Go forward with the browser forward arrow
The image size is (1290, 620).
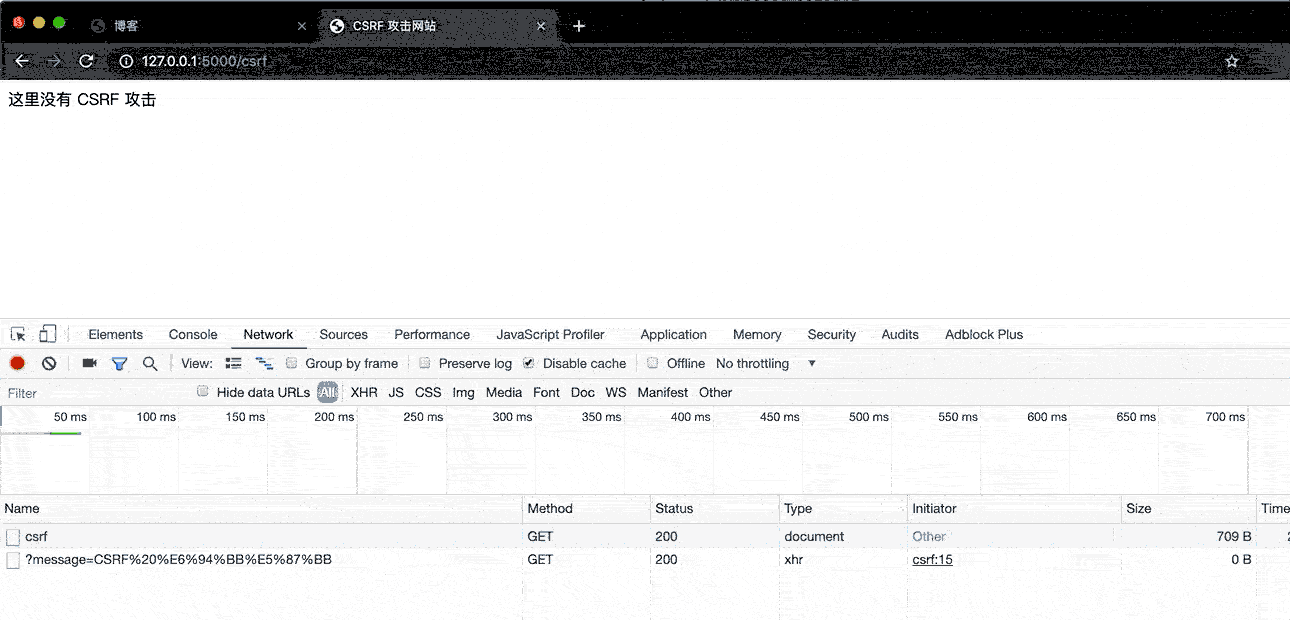[x=54, y=61]
